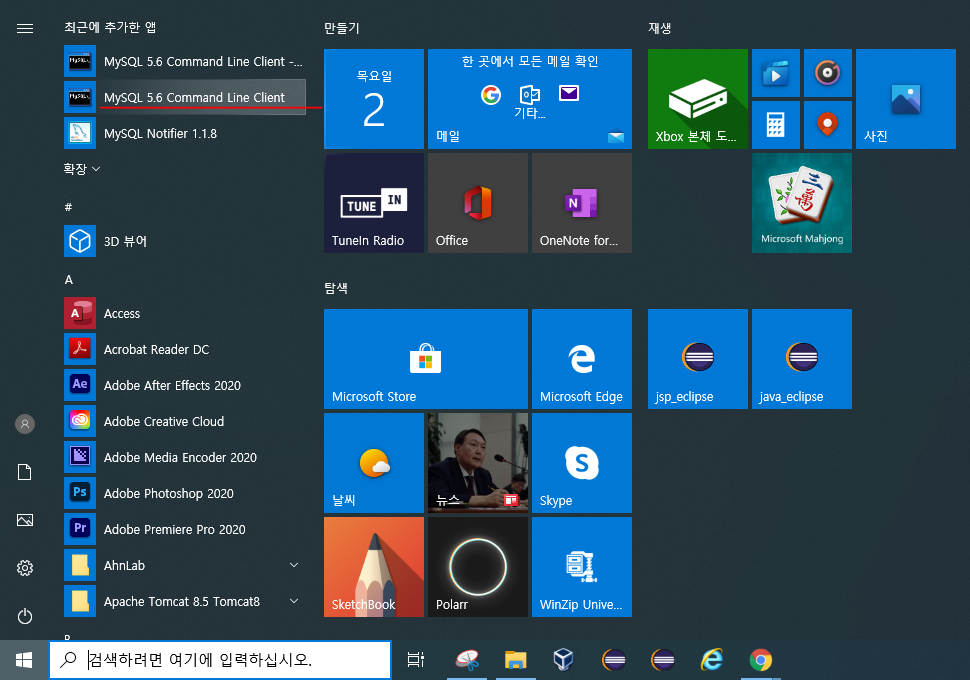
Task: Open MySQL Notifier 1.1.8
Action: tap(184, 133)
